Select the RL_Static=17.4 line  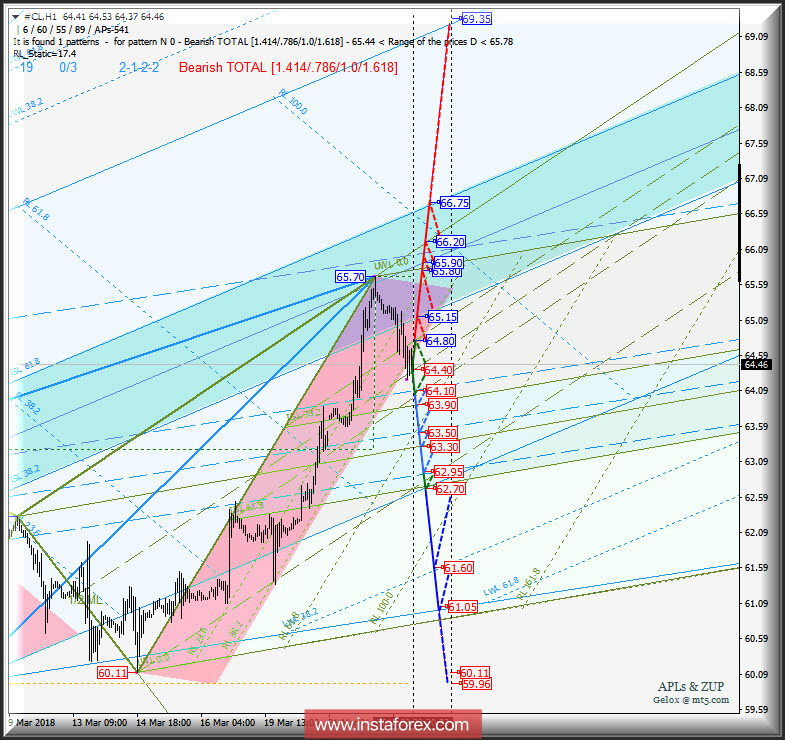tap(45, 54)
